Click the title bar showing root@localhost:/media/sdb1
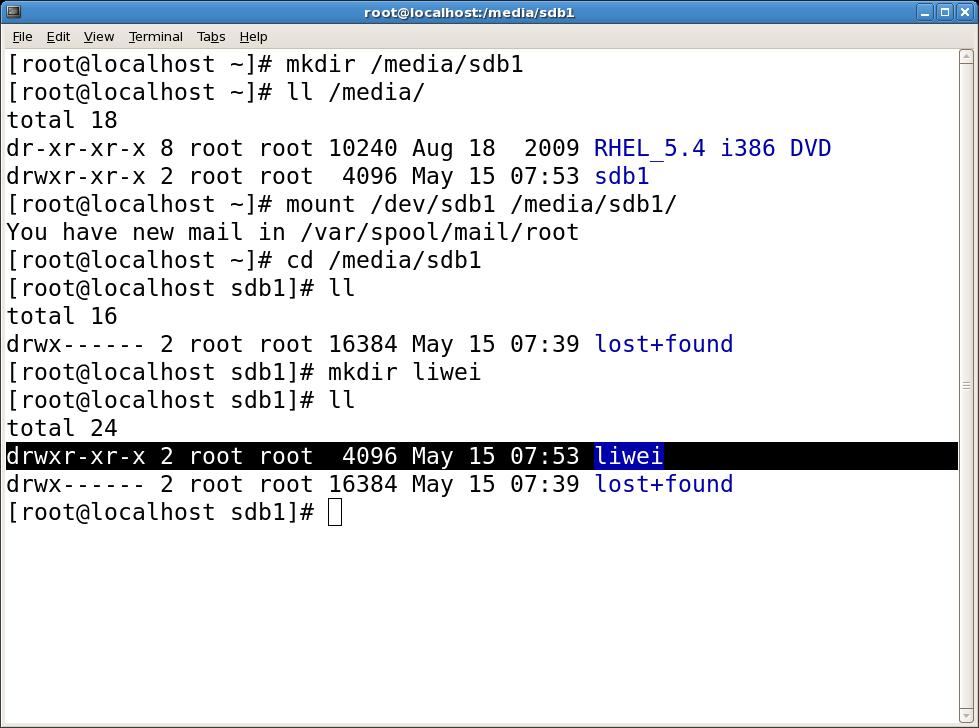 (469, 12)
